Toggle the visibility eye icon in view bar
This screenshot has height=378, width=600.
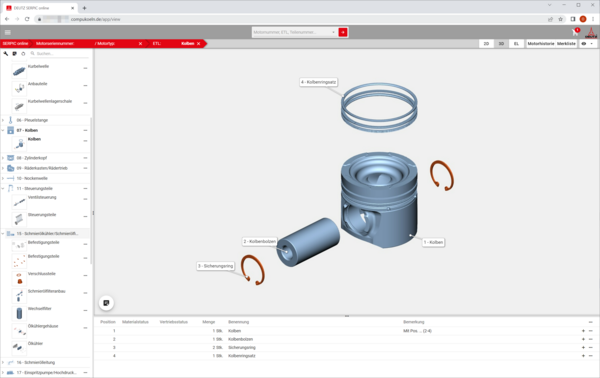click(x=584, y=44)
